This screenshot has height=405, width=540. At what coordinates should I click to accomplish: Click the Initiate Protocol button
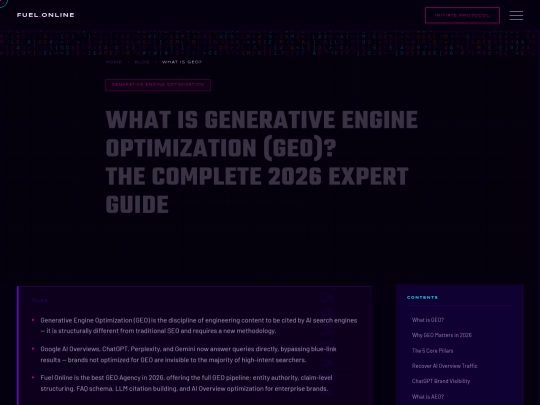tap(462, 15)
